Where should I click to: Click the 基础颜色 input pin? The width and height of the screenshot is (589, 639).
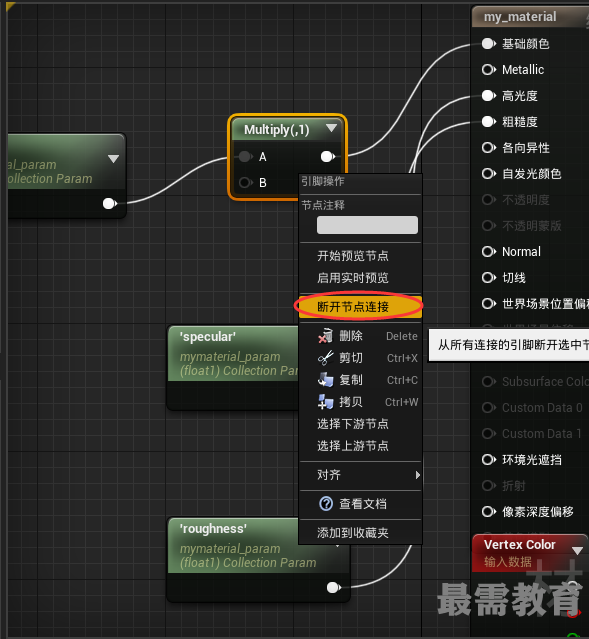[x=488, y=44]
